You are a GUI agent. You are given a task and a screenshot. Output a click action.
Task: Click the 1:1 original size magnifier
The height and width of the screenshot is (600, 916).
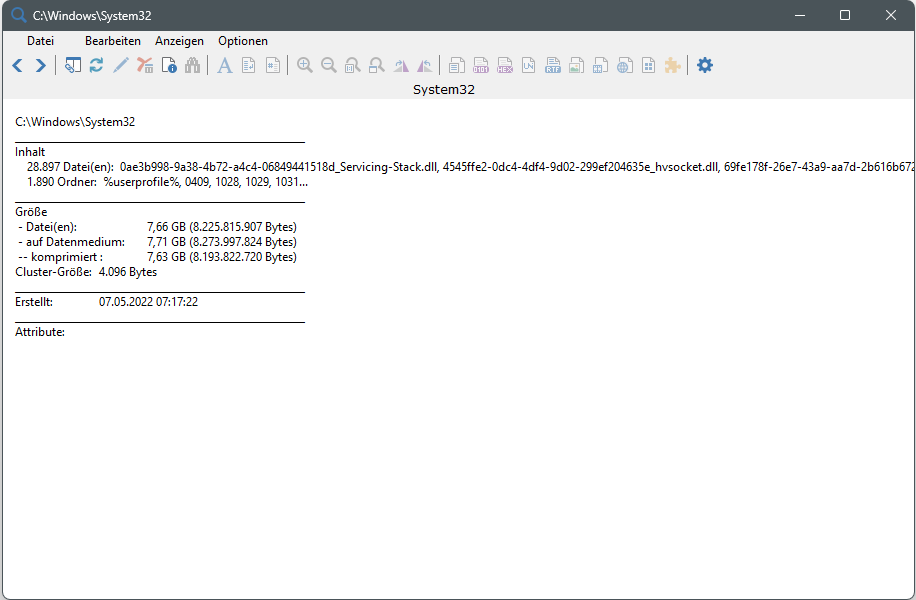pyautogui.click(x=352, y=65)
